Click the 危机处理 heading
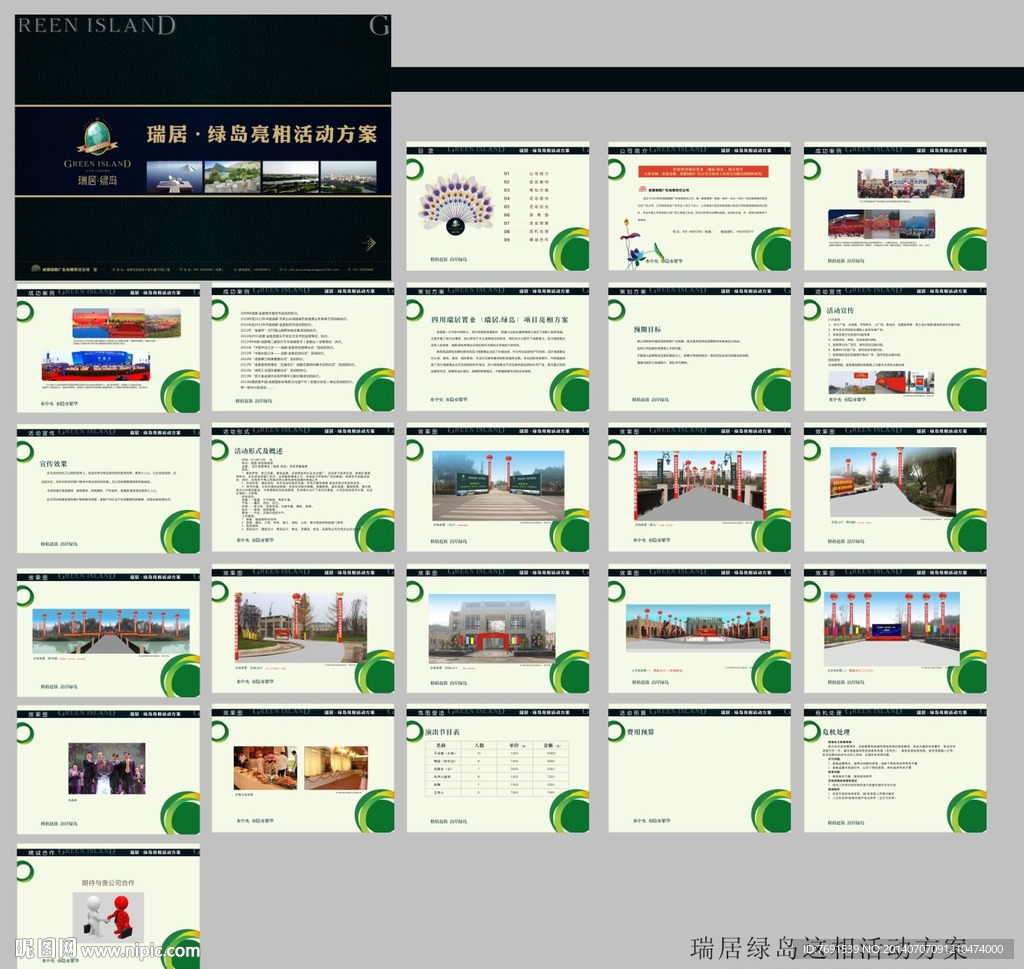 click(836, 733)
